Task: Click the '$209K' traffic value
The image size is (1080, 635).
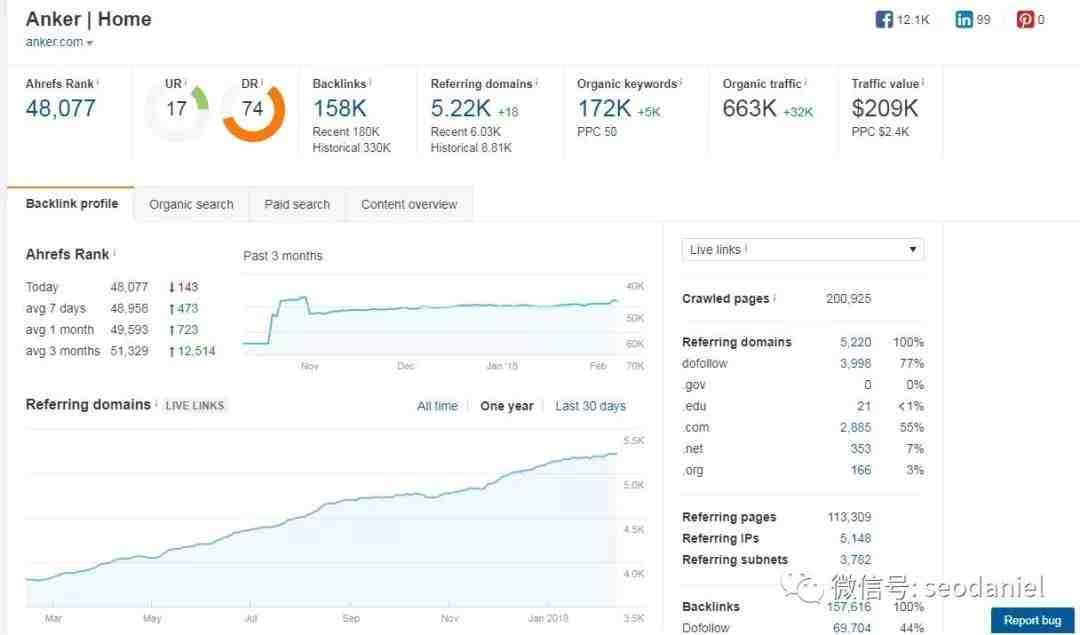Action: (x=885, y=108)
